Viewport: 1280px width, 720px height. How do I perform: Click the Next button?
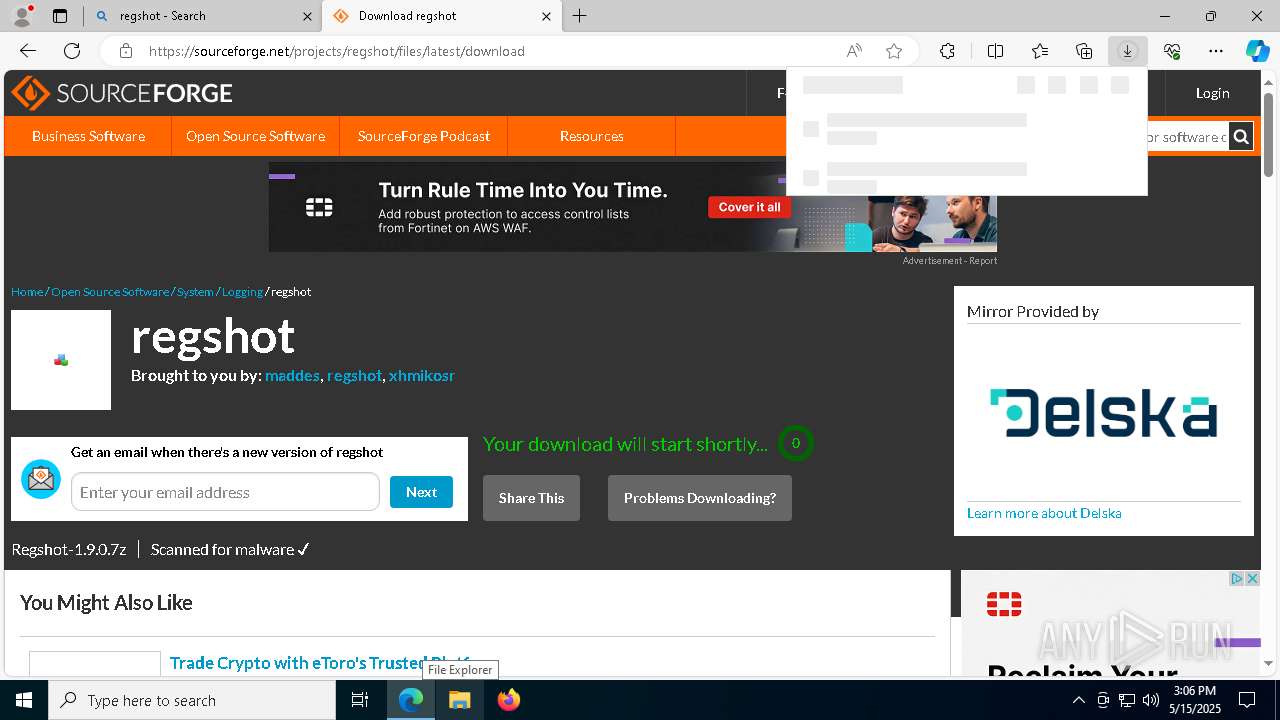(x=421, y=492)
